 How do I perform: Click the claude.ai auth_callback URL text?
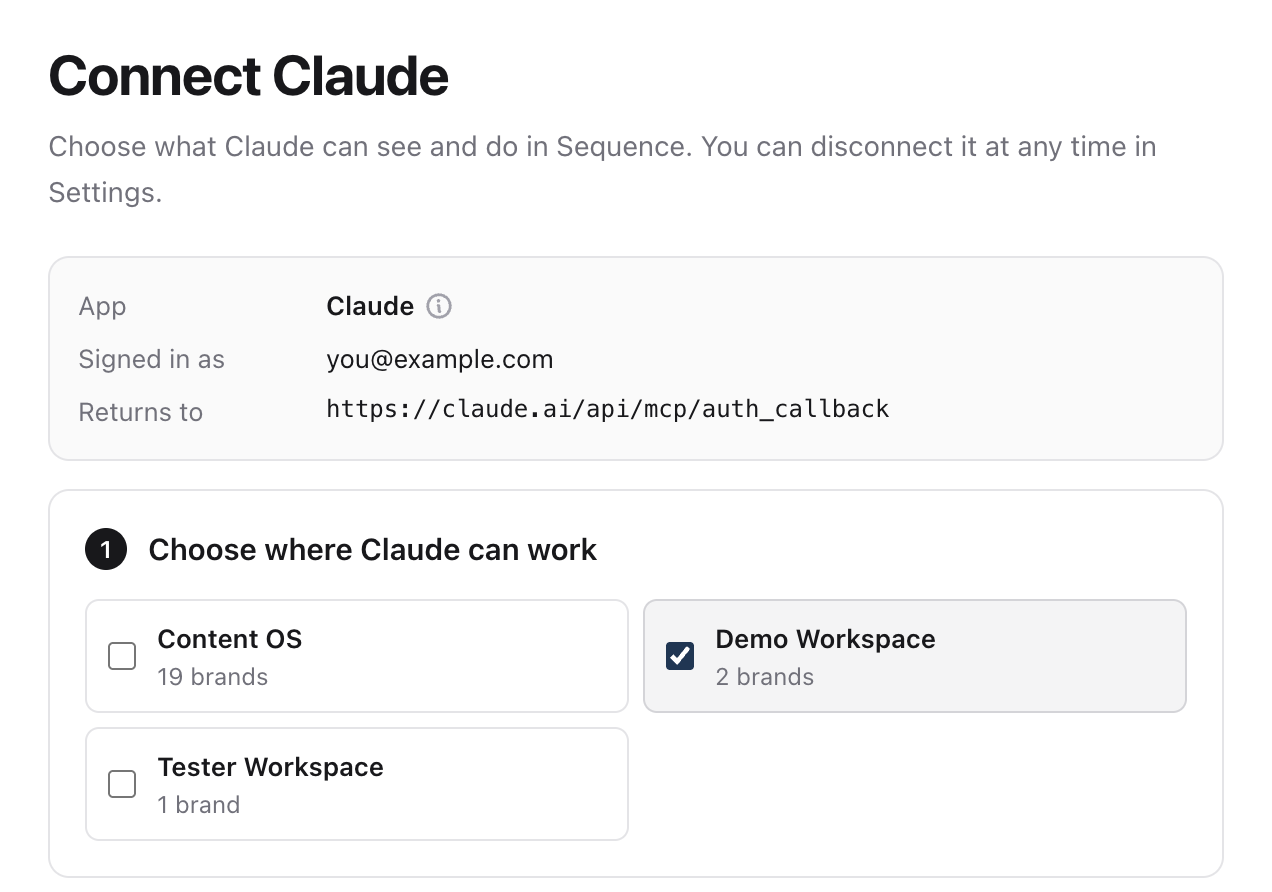tap(608, 409)
